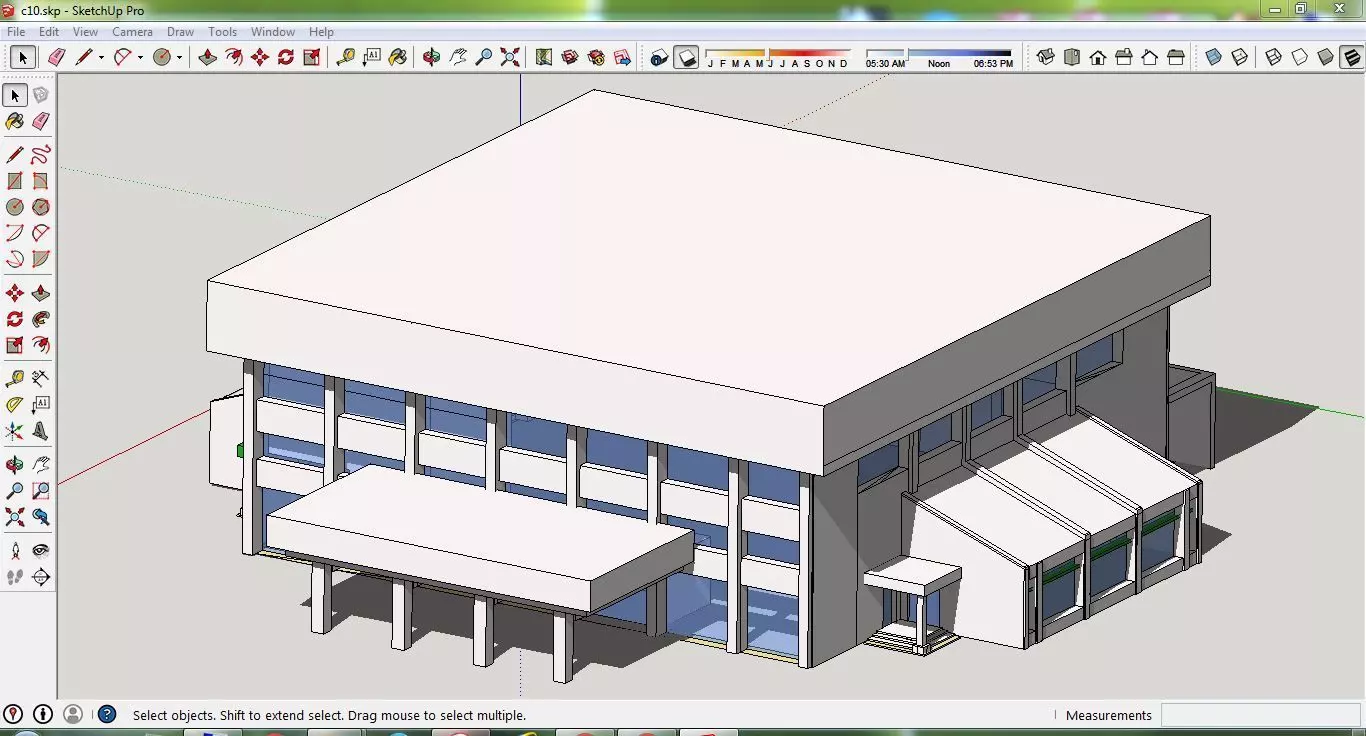Activate the Position Camera tool
The width and height of the screenshot is (1366, 736).
pyautogui.click(x=15, y=550)
